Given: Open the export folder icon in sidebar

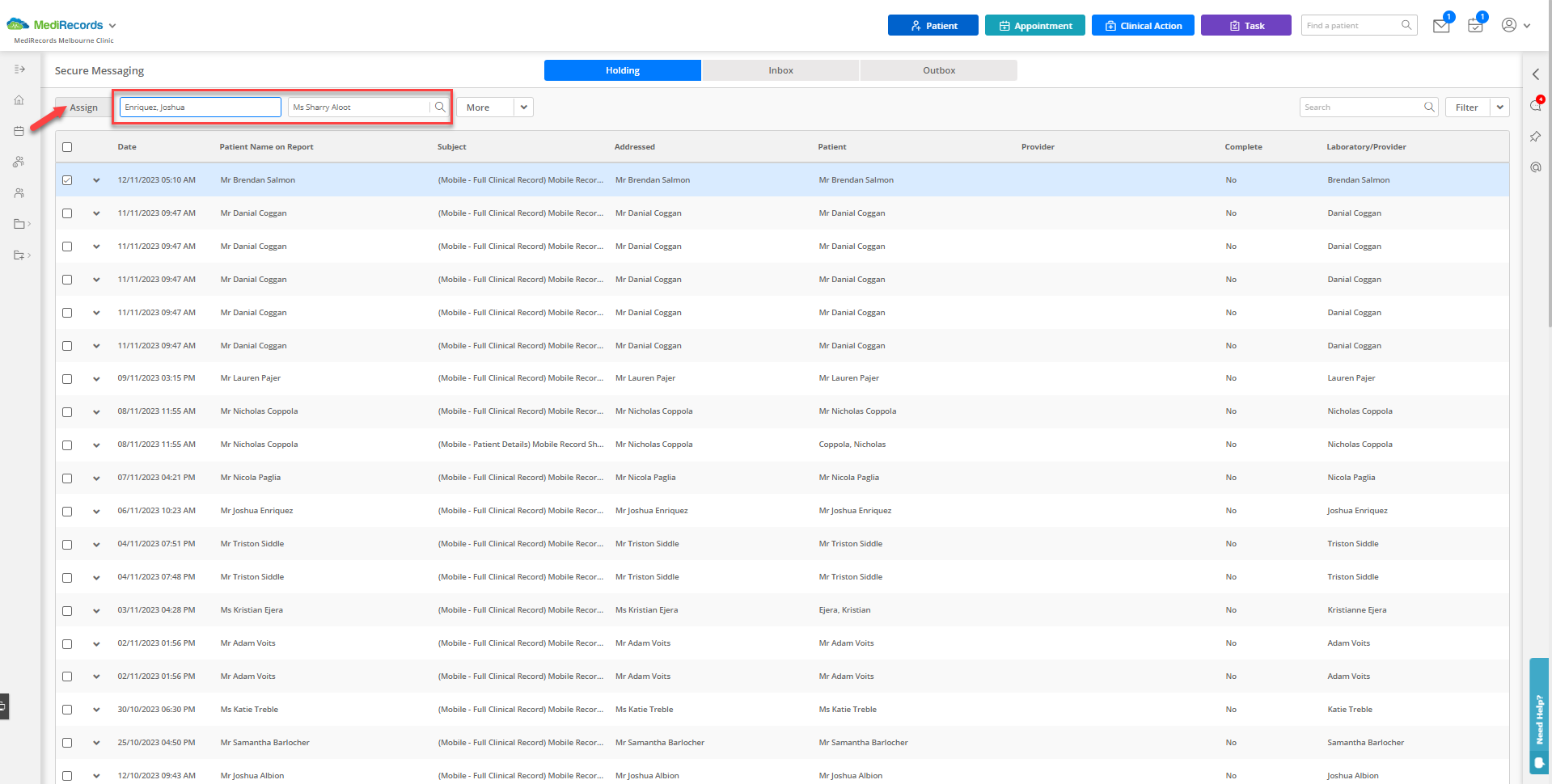Looking at the screenshot, I should pyautogui.click(x=19, y=255).
